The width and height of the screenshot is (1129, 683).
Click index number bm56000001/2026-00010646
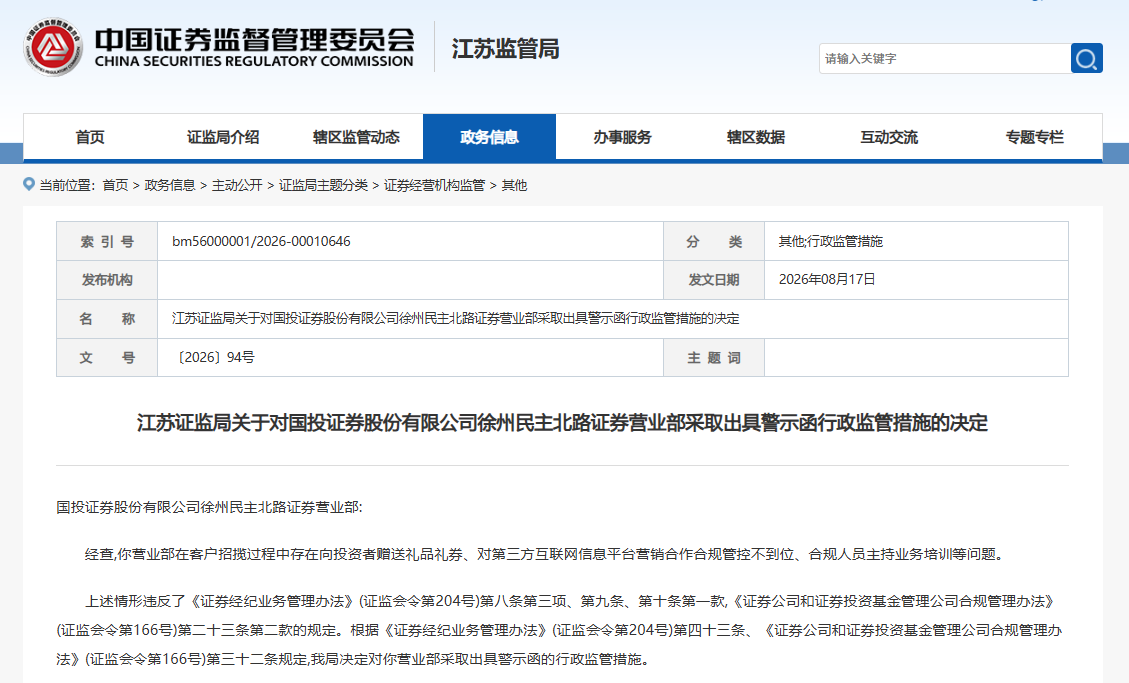[x=261, y=242]
